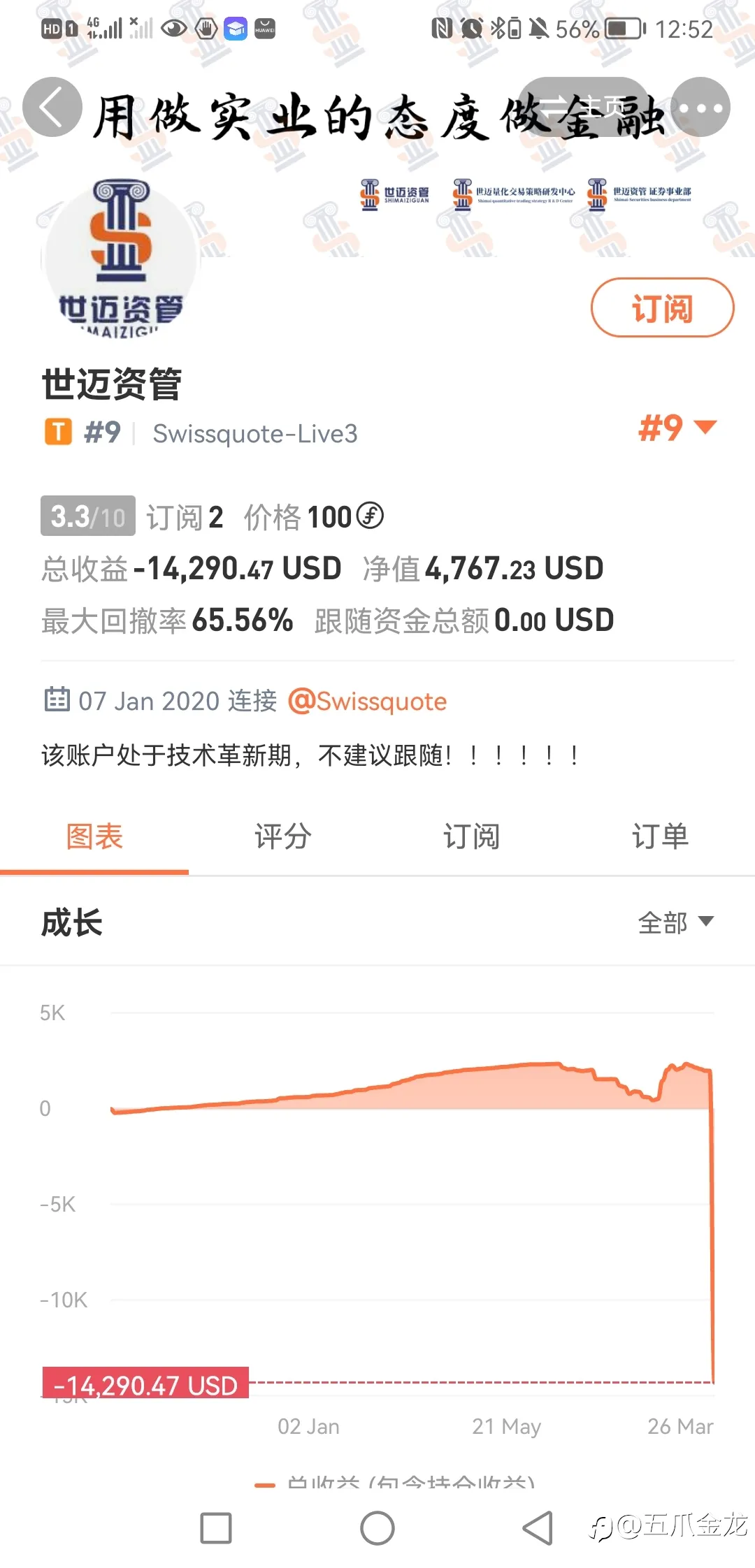Tap the Android home circle button
The width and height of the screenshot is (755, 1568).
pos(377,1527)
